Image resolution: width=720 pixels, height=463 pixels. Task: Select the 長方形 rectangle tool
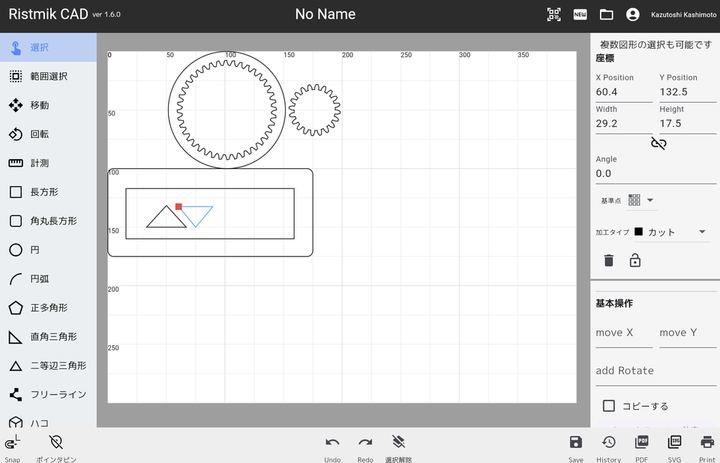point(48,192)
